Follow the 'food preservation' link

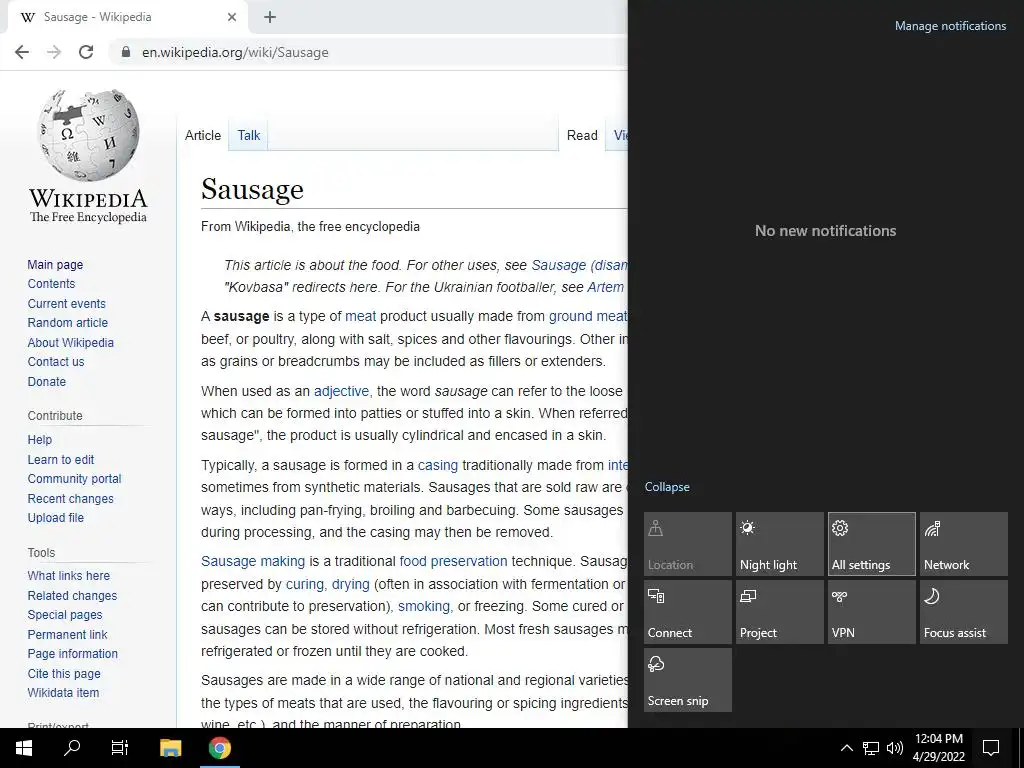tap(453, 561)
